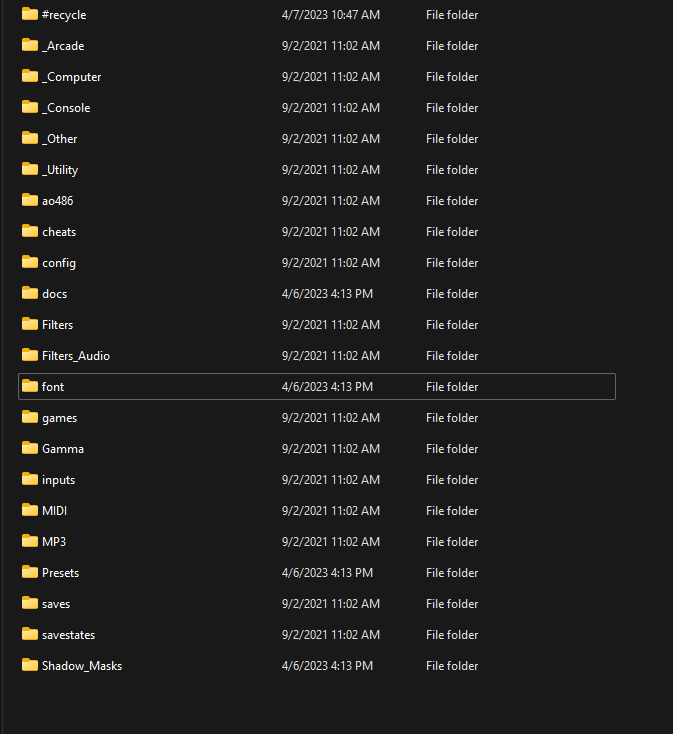Click the 'saves' name text
The height and width of the screenshot is (734, 673).
point(56,604)
